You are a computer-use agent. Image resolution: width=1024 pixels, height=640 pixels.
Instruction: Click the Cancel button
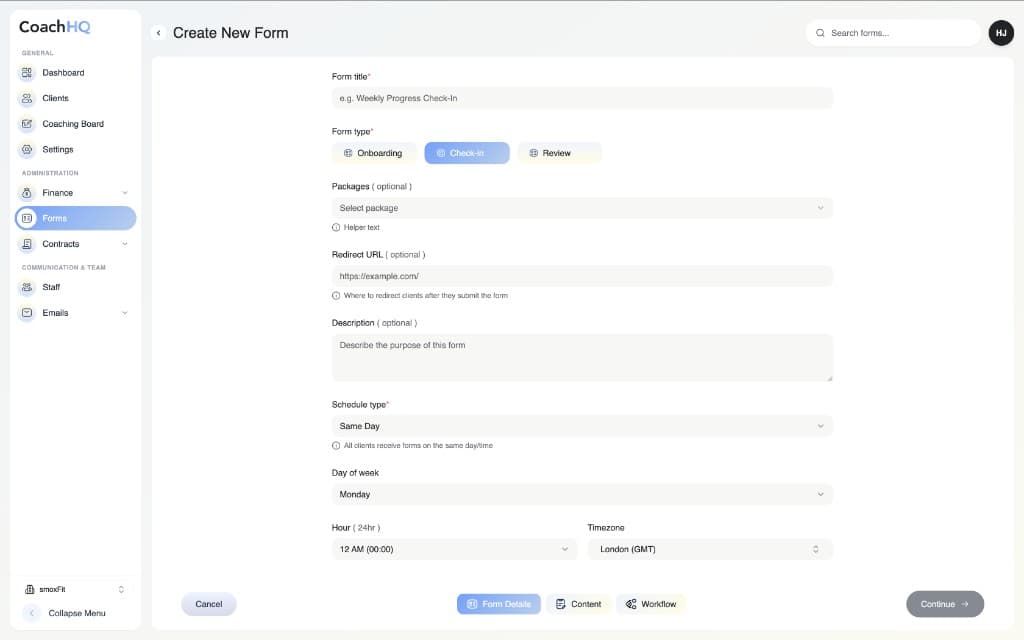(x=208, y=604)
